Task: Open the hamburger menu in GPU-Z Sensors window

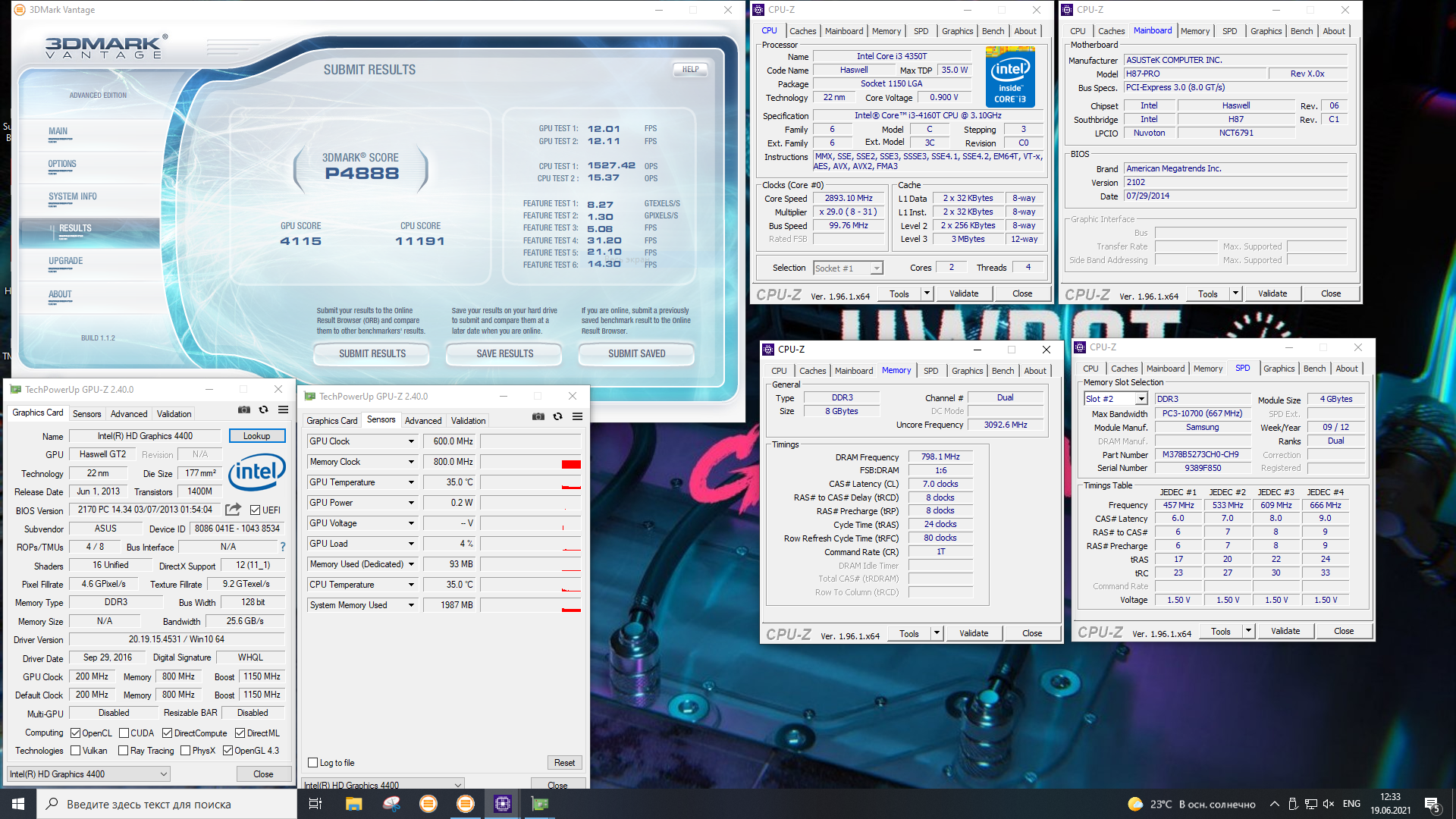Action: [577, 416]
